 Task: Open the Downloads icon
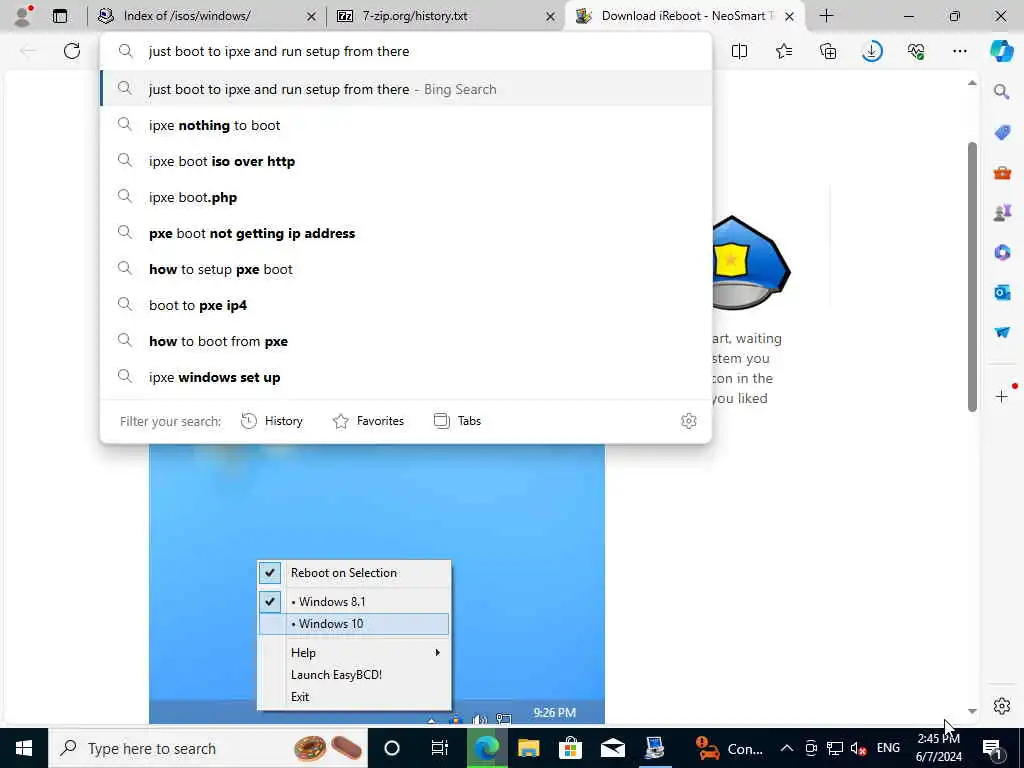[872, 51]
